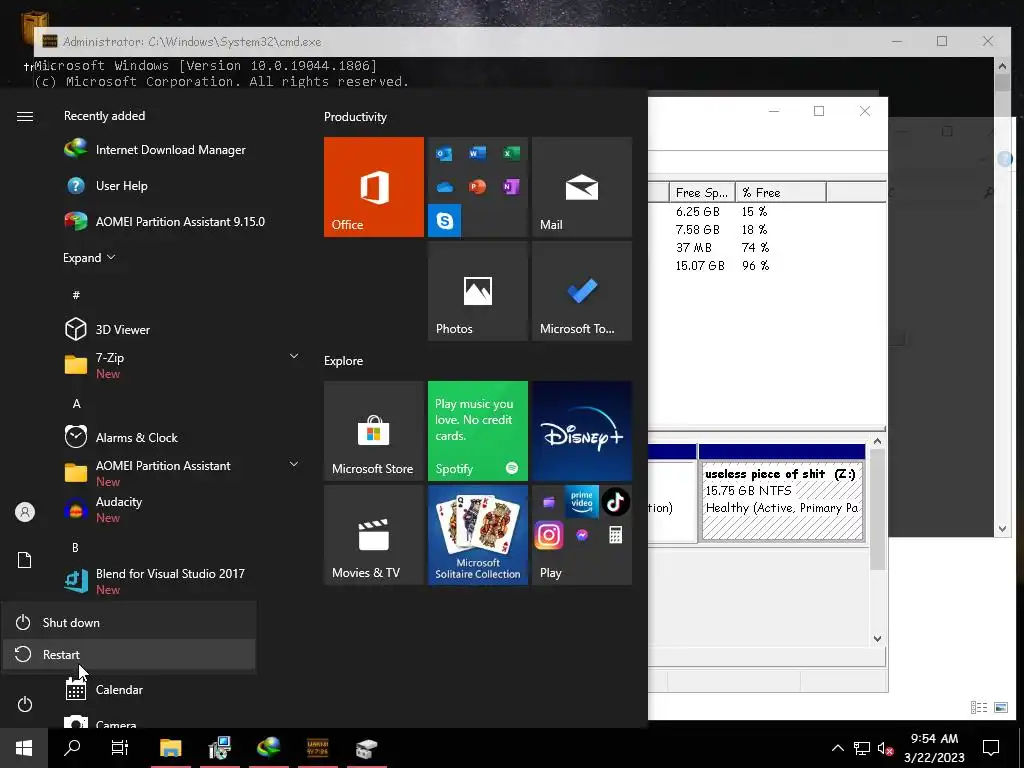The width and height of the screenshot is (1024, 768).
Task: Sort Disk Management by Free Space column
Action: pyautogui.click(x=702, y=193)
